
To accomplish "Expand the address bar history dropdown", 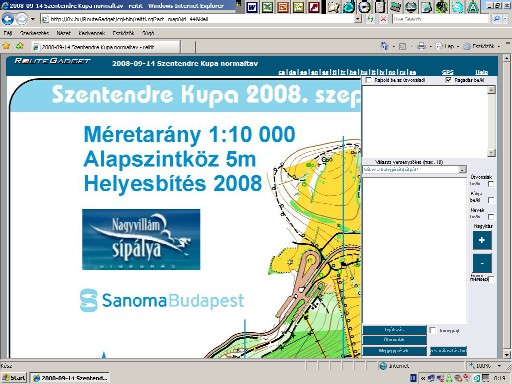I will coord(358,19).
